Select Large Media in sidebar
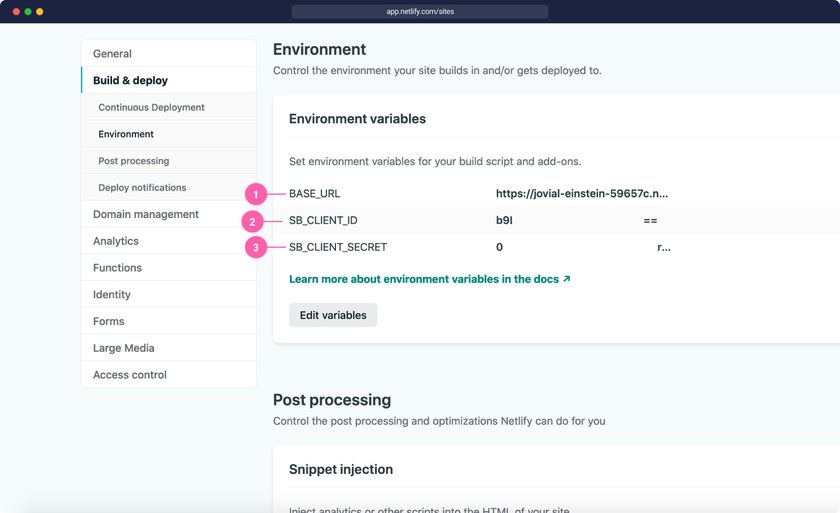The height and width of the screenshot is (513, 840). (123, 348)
